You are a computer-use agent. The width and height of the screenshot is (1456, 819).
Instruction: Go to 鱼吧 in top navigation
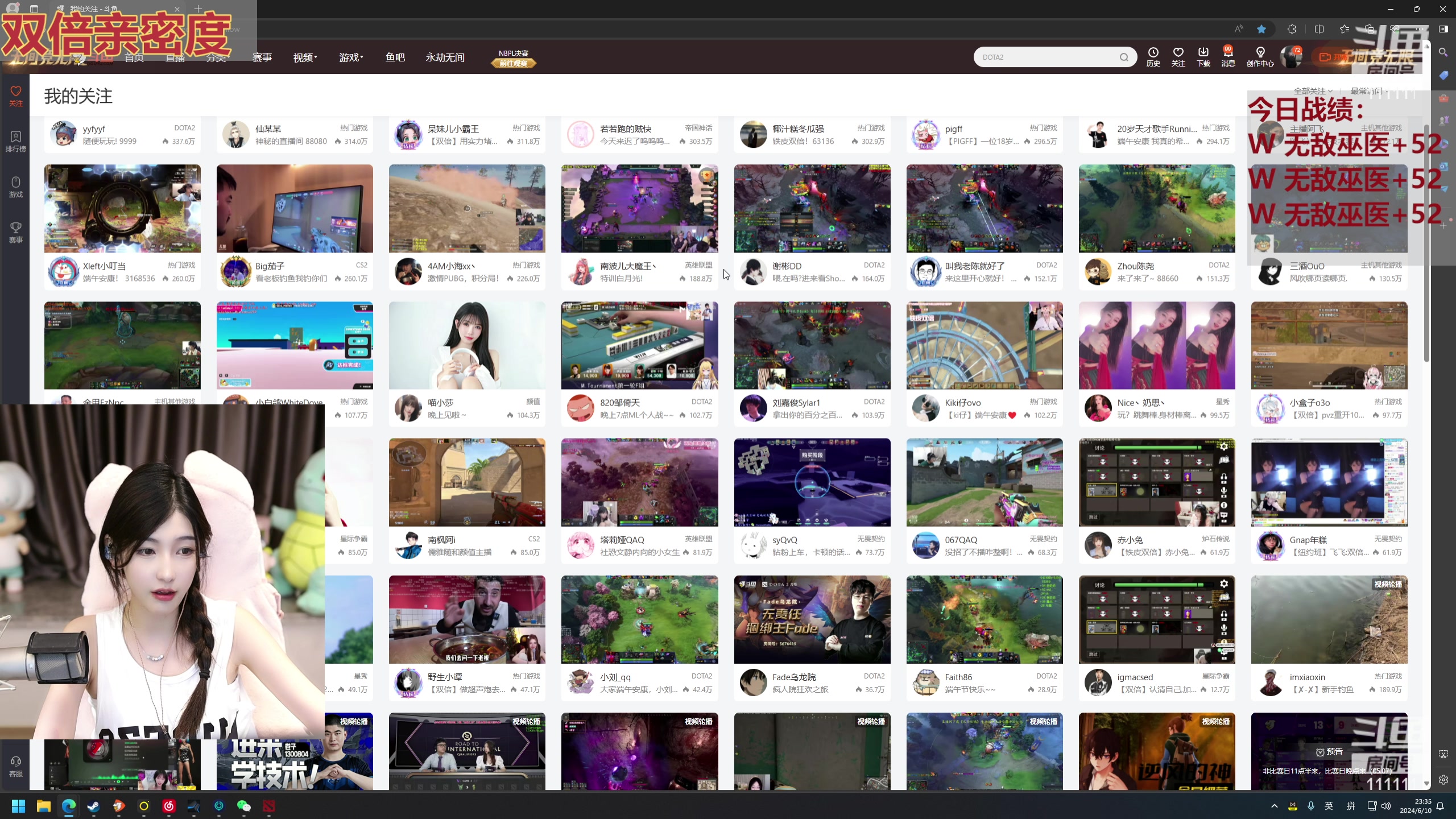coord(395,57)
